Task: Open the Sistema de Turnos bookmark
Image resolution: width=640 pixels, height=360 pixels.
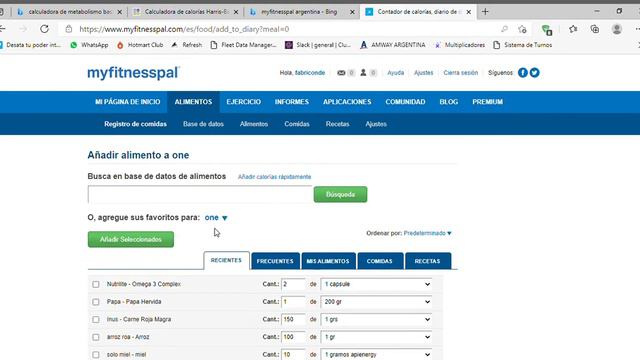Action: coord(522,45)
